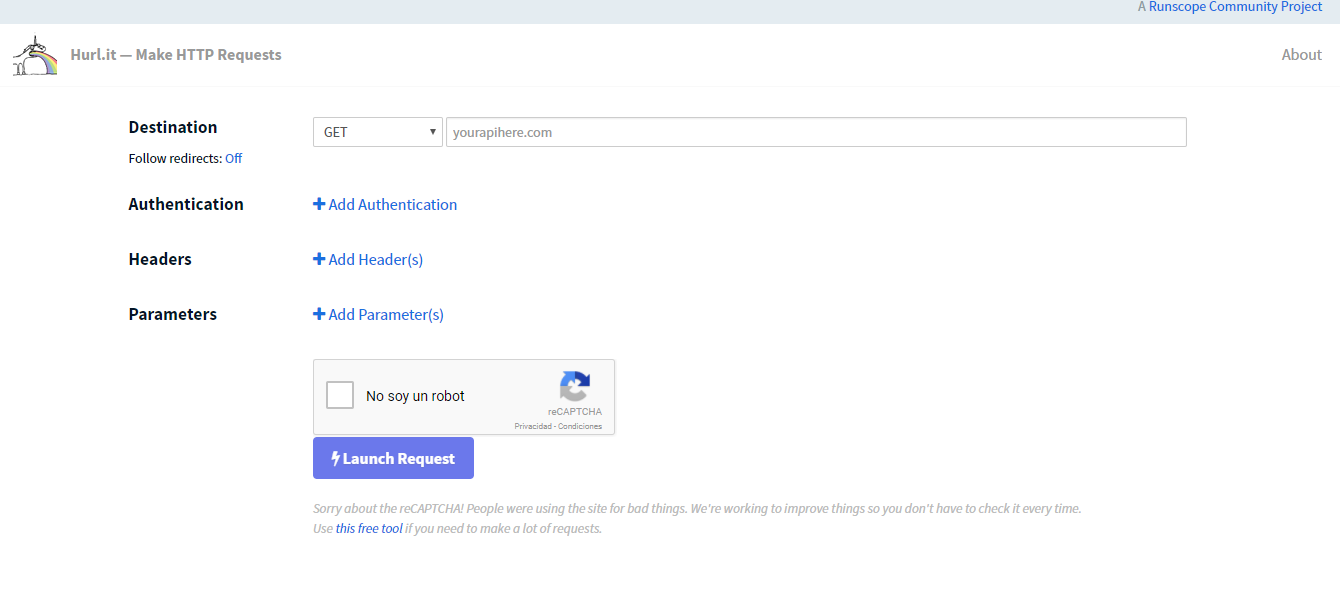This screenshot has height=606, width=1340.
Task: Open the About page
Action: coord(1301,55)
